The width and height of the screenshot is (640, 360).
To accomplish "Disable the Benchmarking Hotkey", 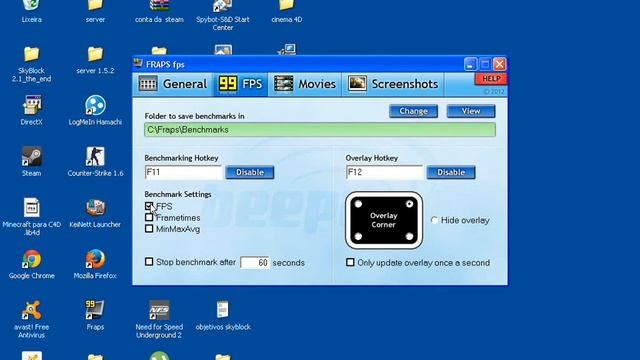I will [250, 172].
